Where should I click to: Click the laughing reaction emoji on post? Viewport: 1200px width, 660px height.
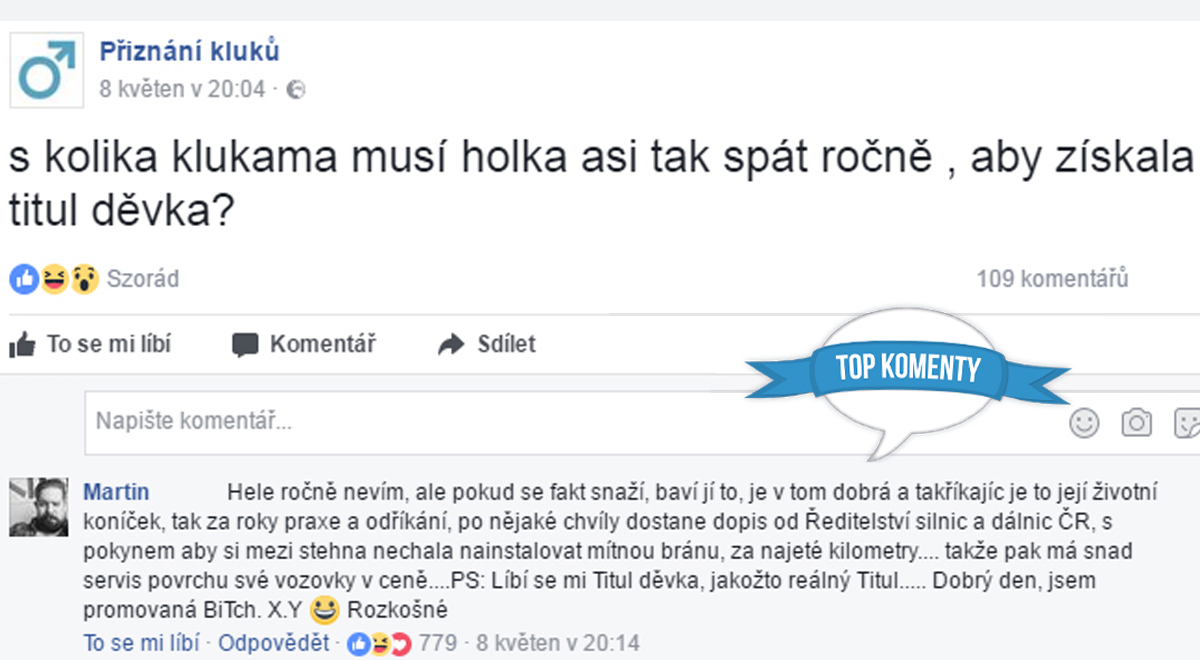coord(53,279)
